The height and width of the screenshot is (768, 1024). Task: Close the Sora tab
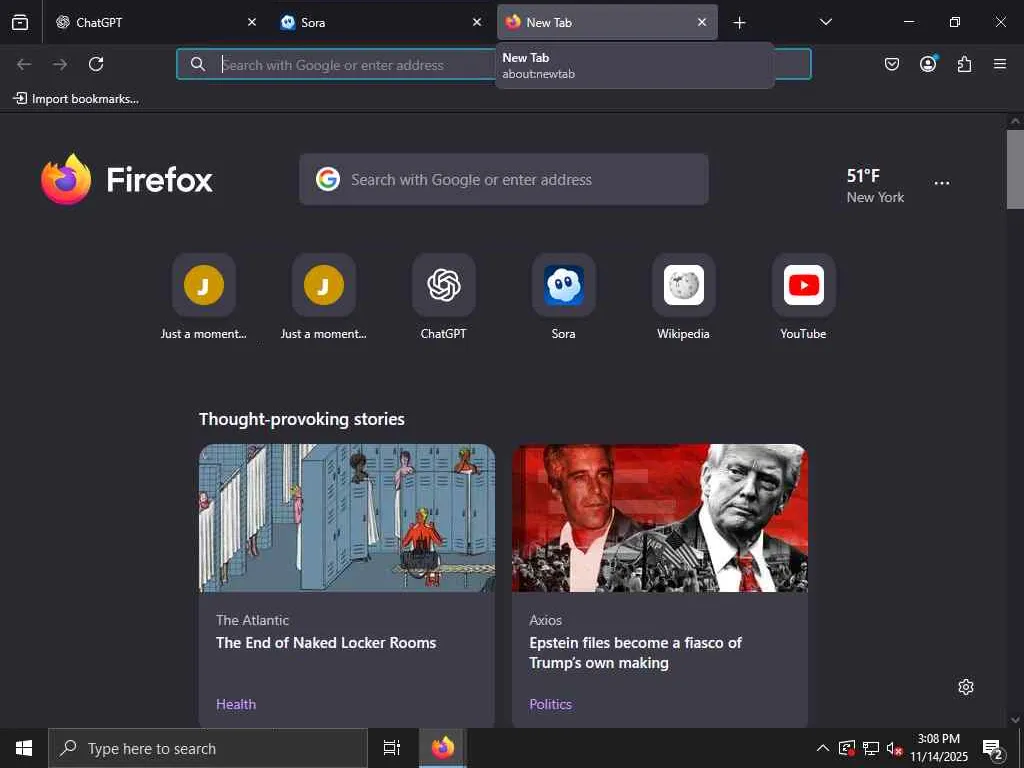pos(477,22)
